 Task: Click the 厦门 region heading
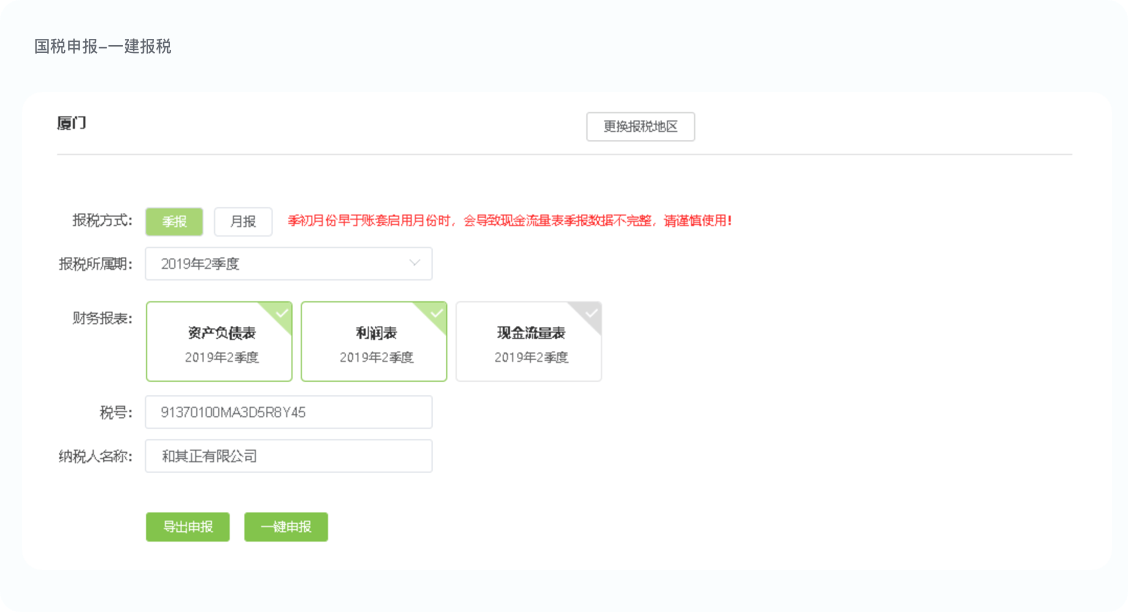coord(72,123)
